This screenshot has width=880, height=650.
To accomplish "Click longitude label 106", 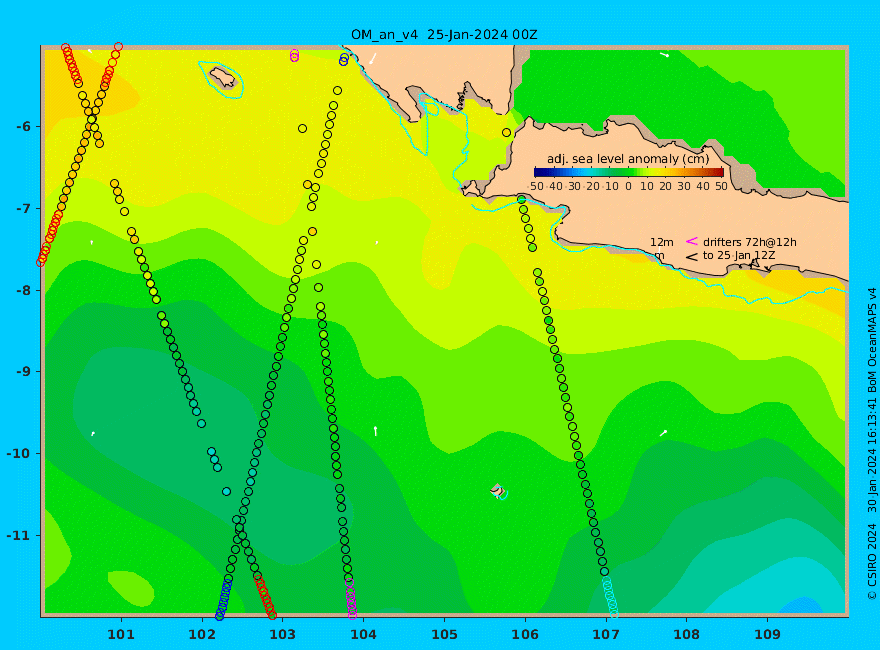I will (x=525, y=634).
